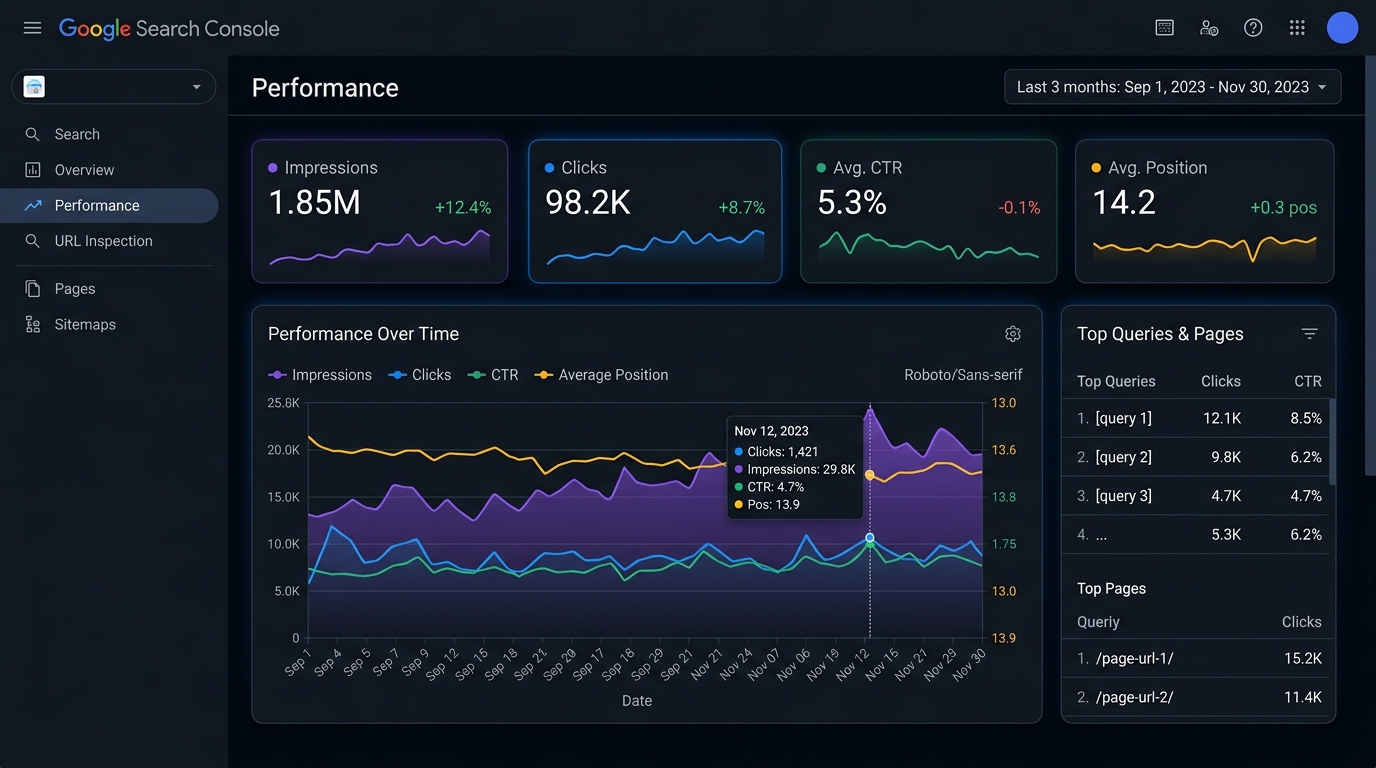Image resolution: width=1376 pixels, height=768 pixels.
Task: Toggle the Impressions metric card
Action: (380, 211)
